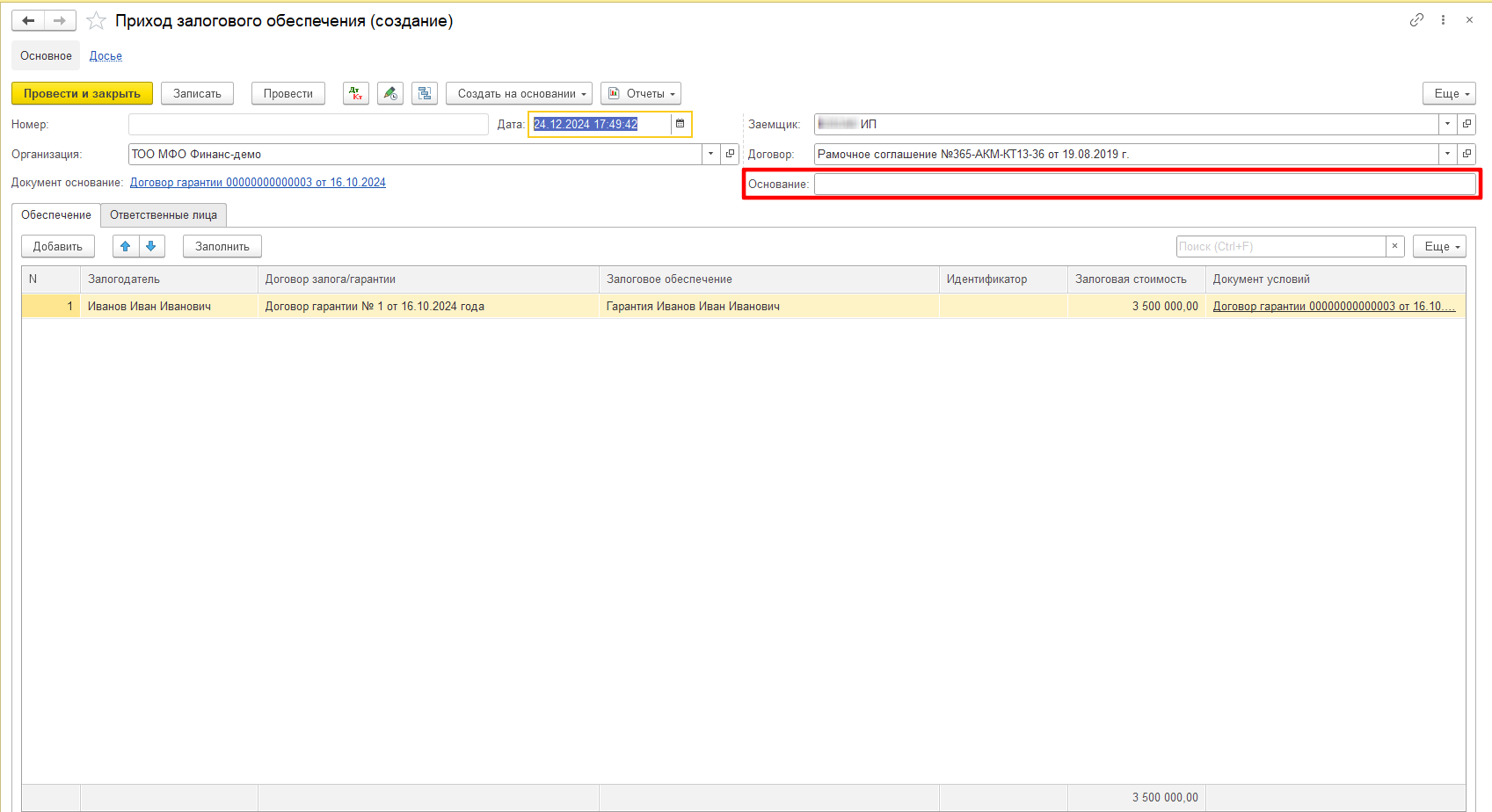1492x812 pixels.
Task: Open the Договор гарантии link in Документ условий column
Action: [1334, 306]
